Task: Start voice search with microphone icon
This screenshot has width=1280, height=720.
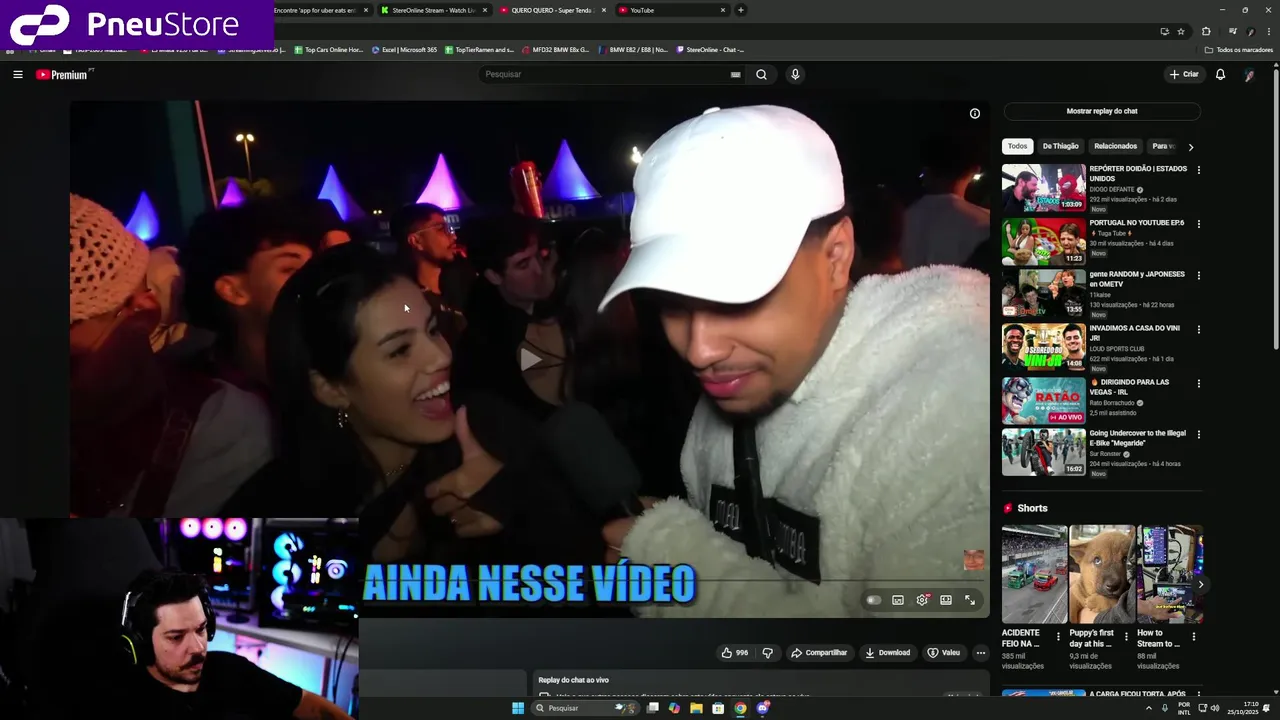Action: (795, 74)
